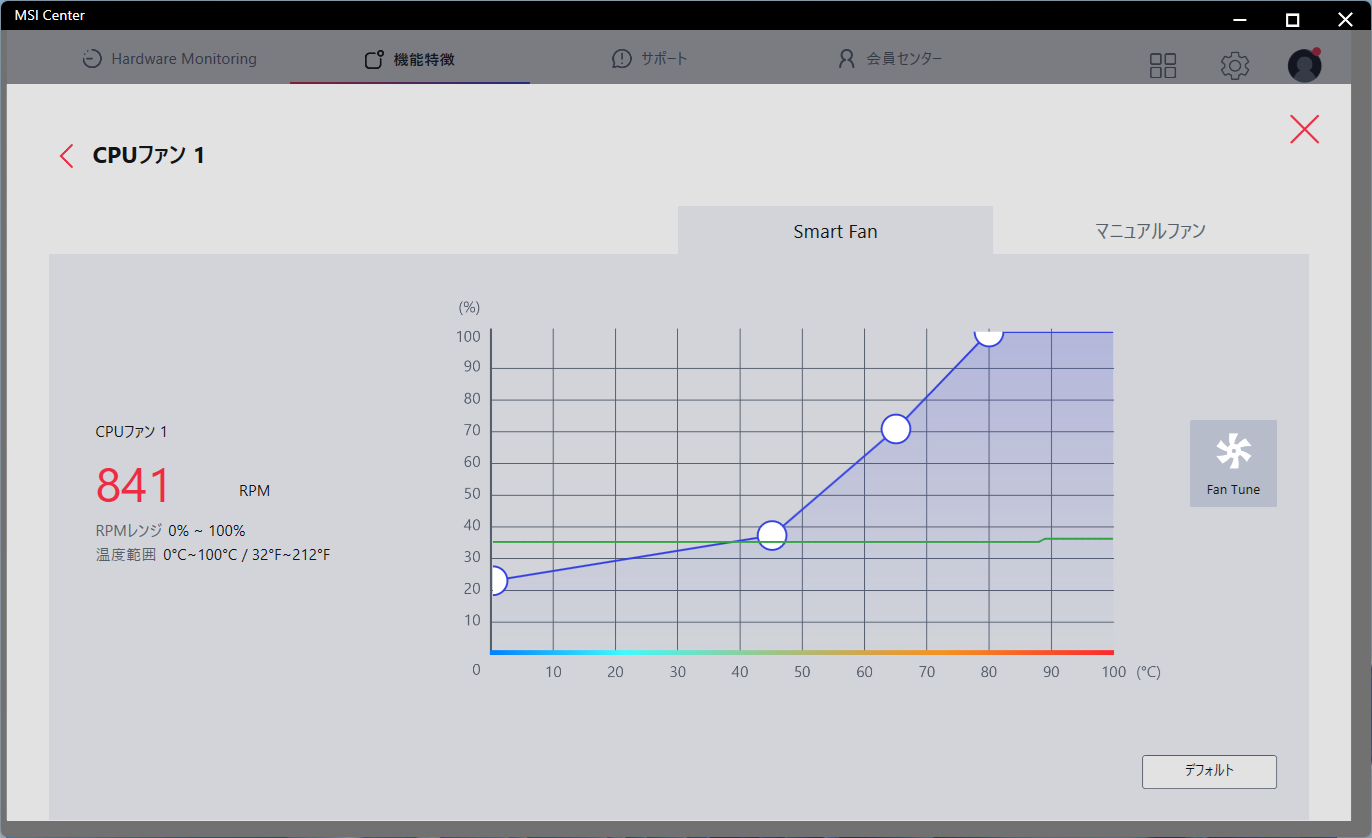Select the fan curve point at 65°C

(x=896, y=429)
